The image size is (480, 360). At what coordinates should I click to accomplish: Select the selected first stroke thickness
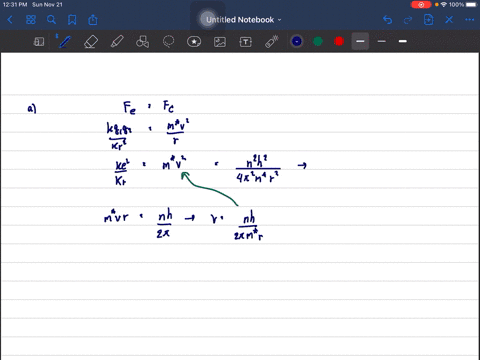360,41
